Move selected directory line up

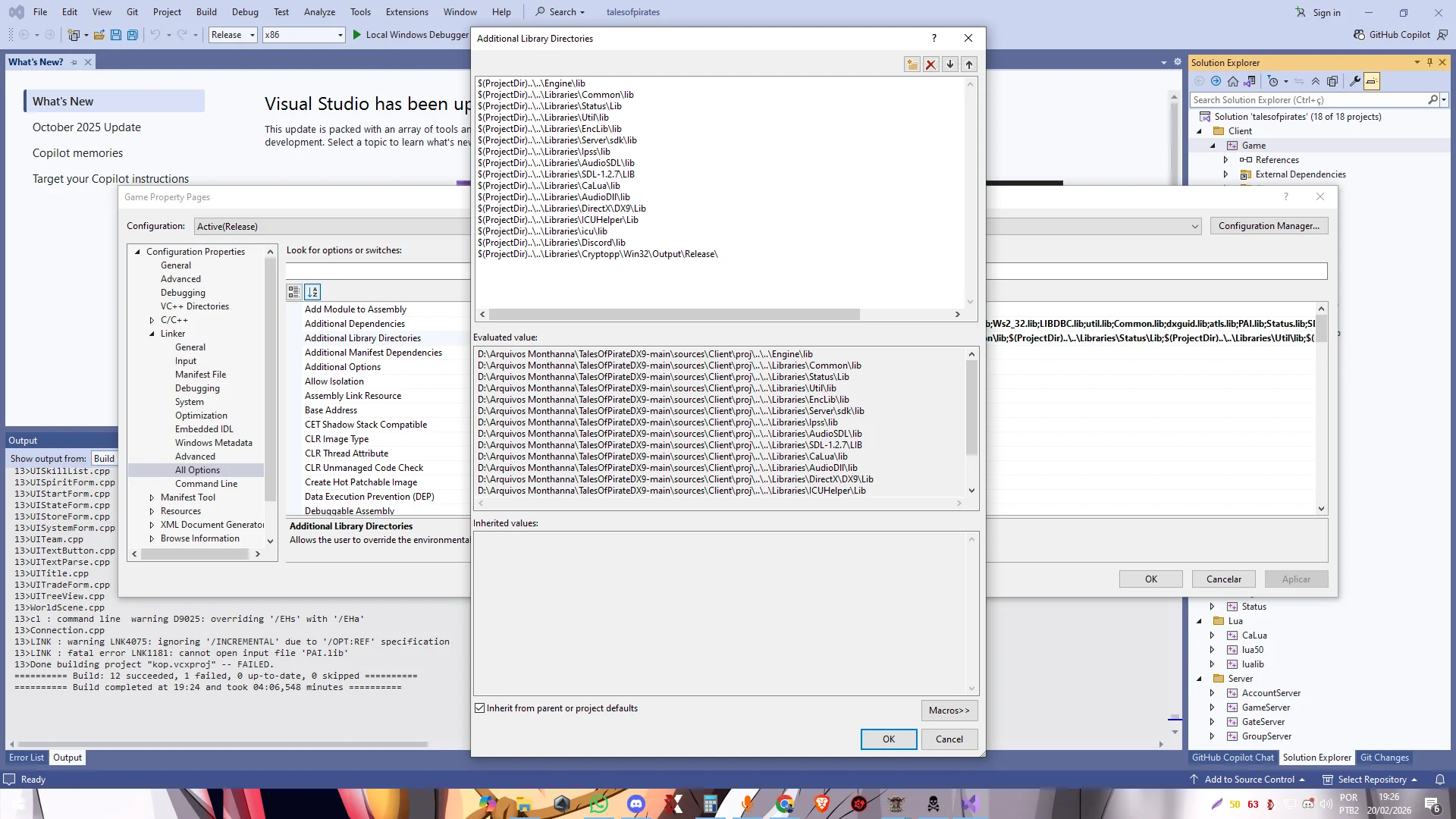pos(969,64)
